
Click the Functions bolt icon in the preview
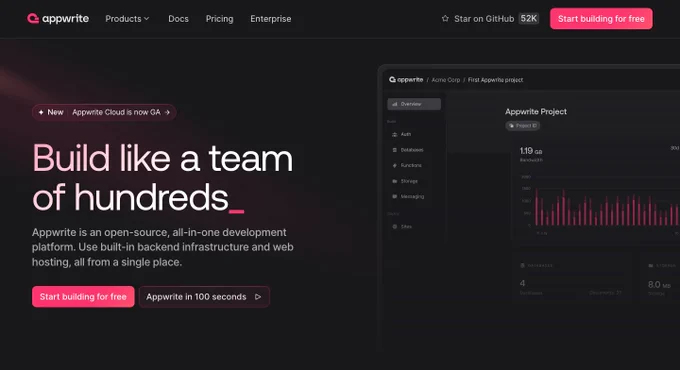point(395,166)
